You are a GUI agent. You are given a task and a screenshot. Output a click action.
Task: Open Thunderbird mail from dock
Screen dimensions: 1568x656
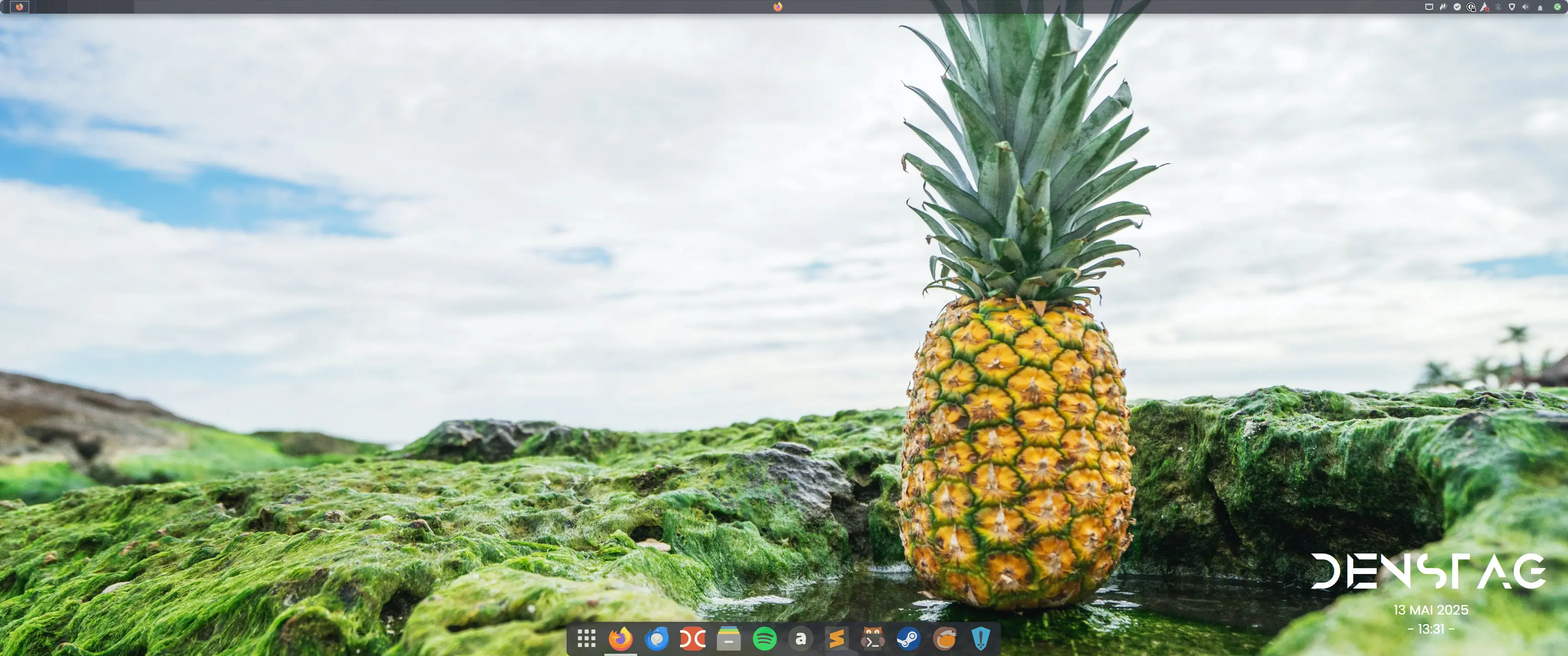[x=657, y=638]
